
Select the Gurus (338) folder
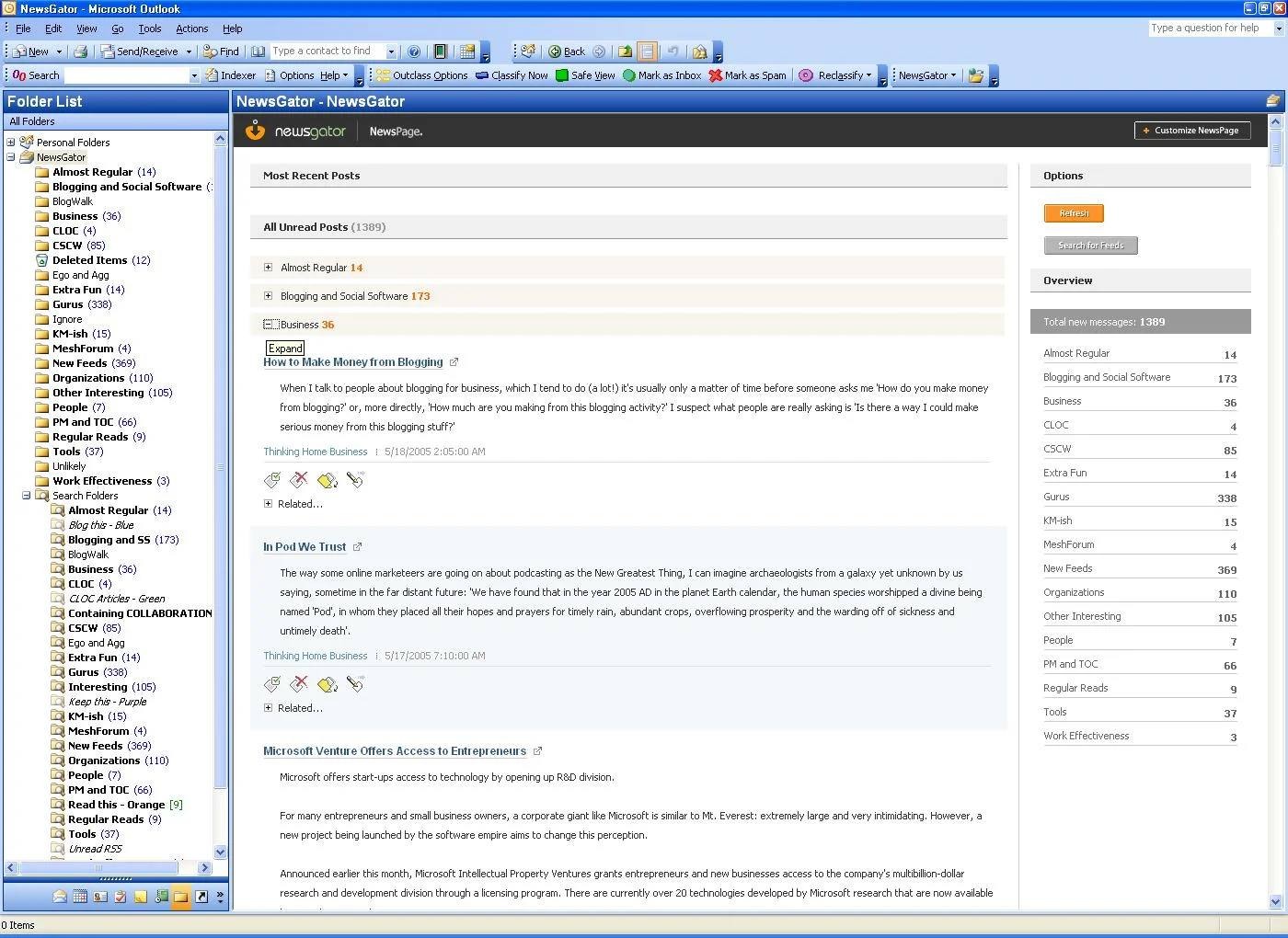[82, 304]
